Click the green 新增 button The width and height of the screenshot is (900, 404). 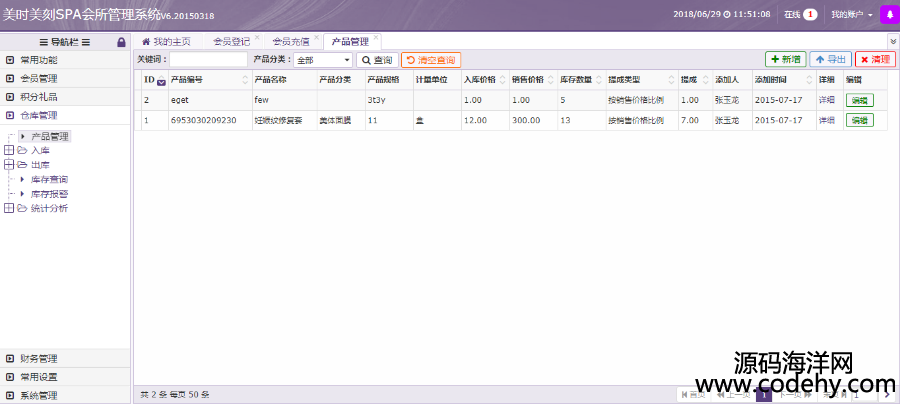tap(785, 60)
